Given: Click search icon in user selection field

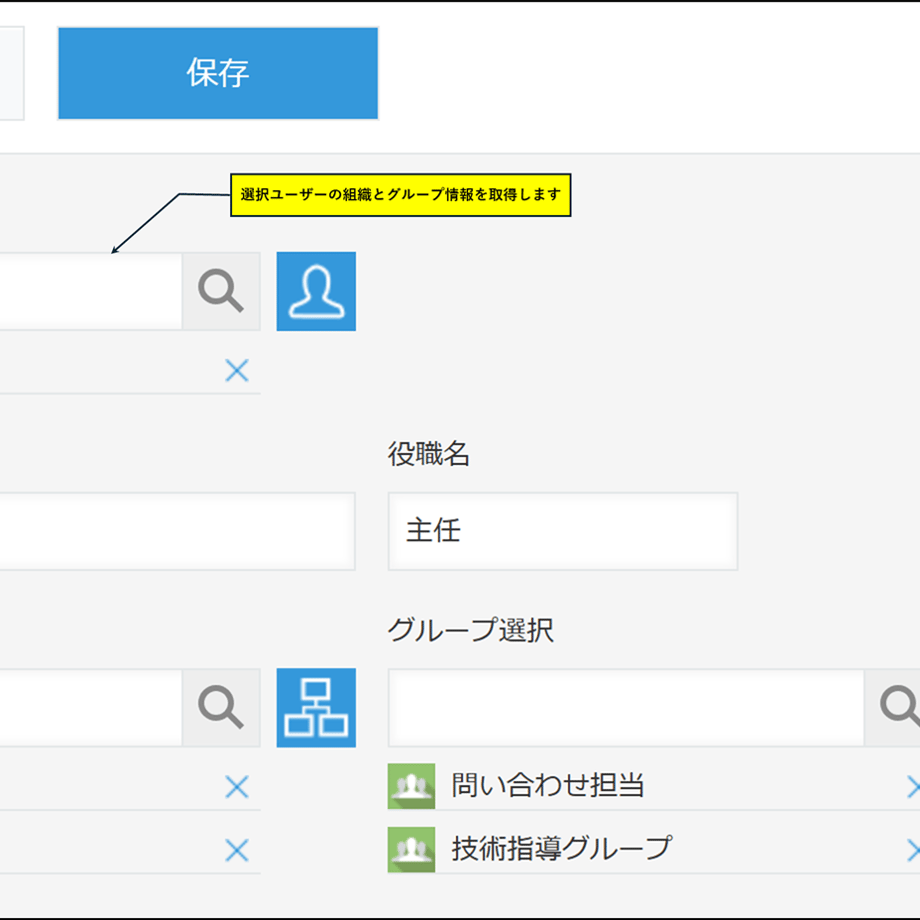Looking at the screenshot, I should coord(221,292).
